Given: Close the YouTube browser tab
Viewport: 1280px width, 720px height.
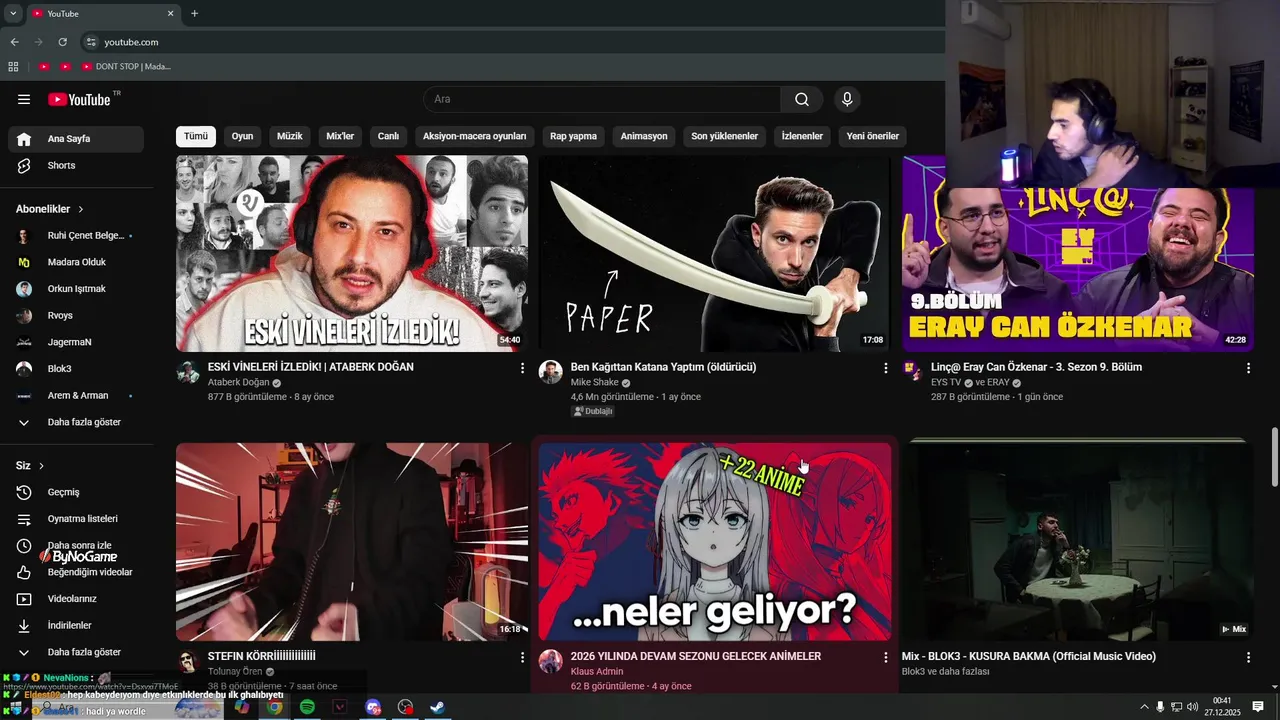Looking at the screenshot, I should tap(170, 13).
